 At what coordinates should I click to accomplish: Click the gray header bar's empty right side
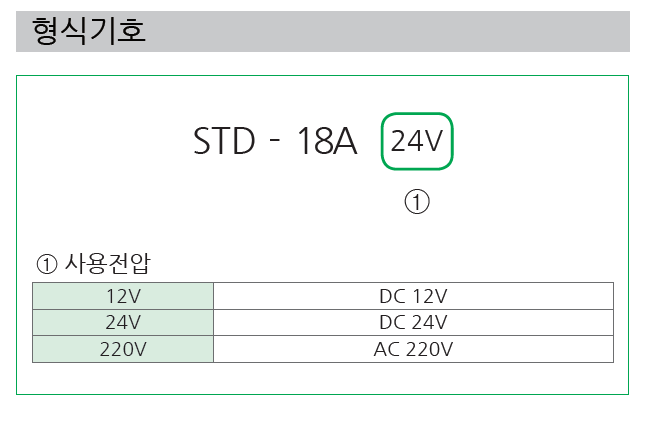(450, 30)
